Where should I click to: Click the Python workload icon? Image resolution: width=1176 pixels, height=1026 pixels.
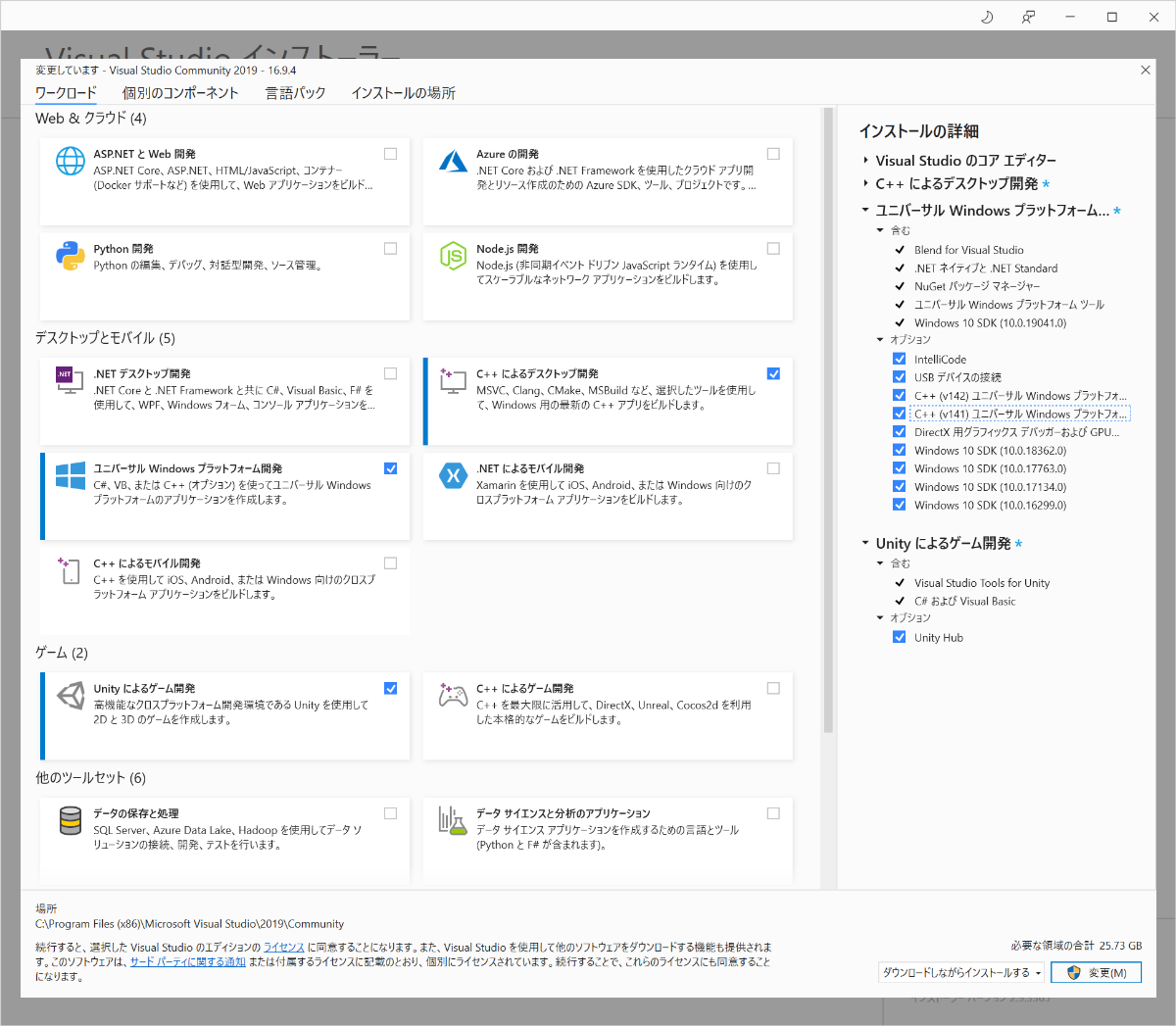(71, 256)
